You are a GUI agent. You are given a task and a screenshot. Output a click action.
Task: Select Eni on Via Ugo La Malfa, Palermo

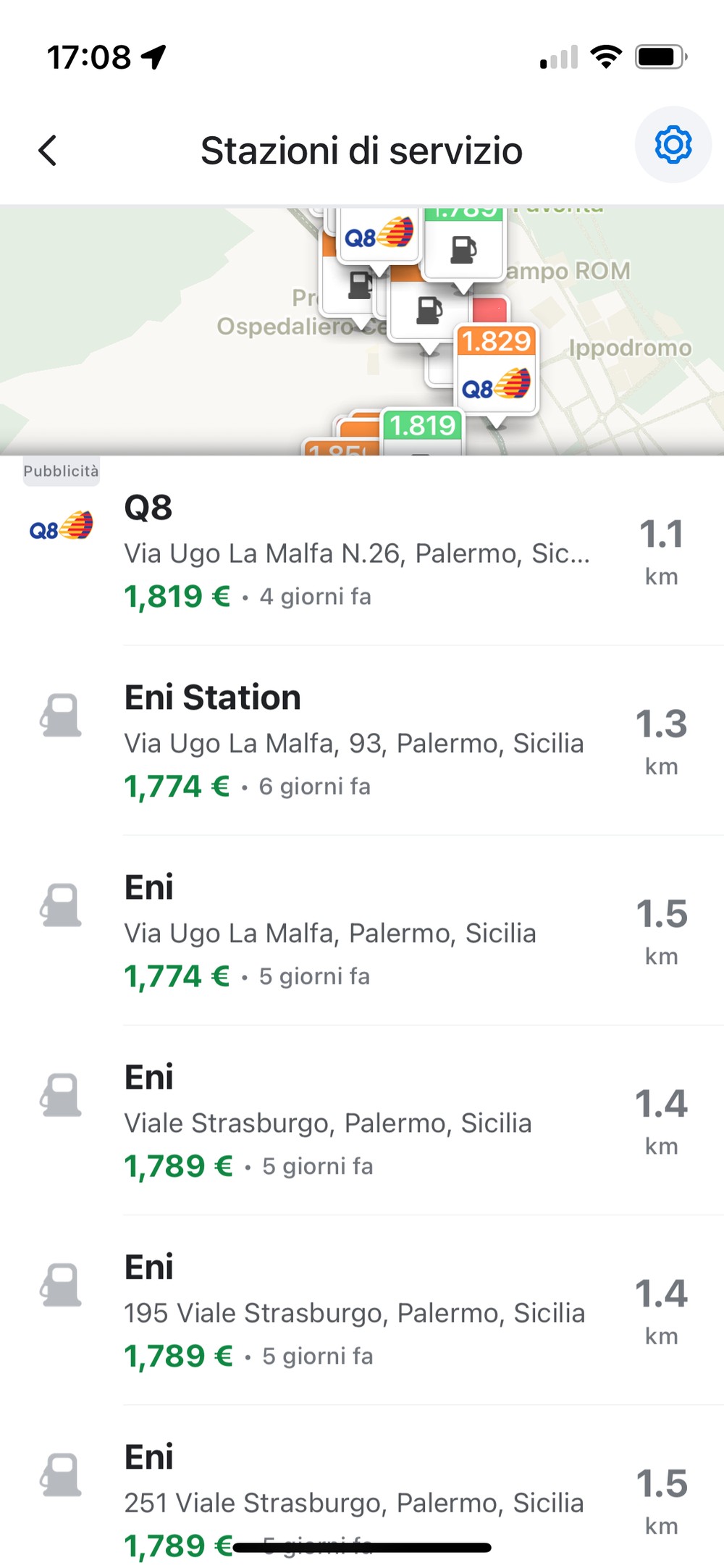point(362,930)
